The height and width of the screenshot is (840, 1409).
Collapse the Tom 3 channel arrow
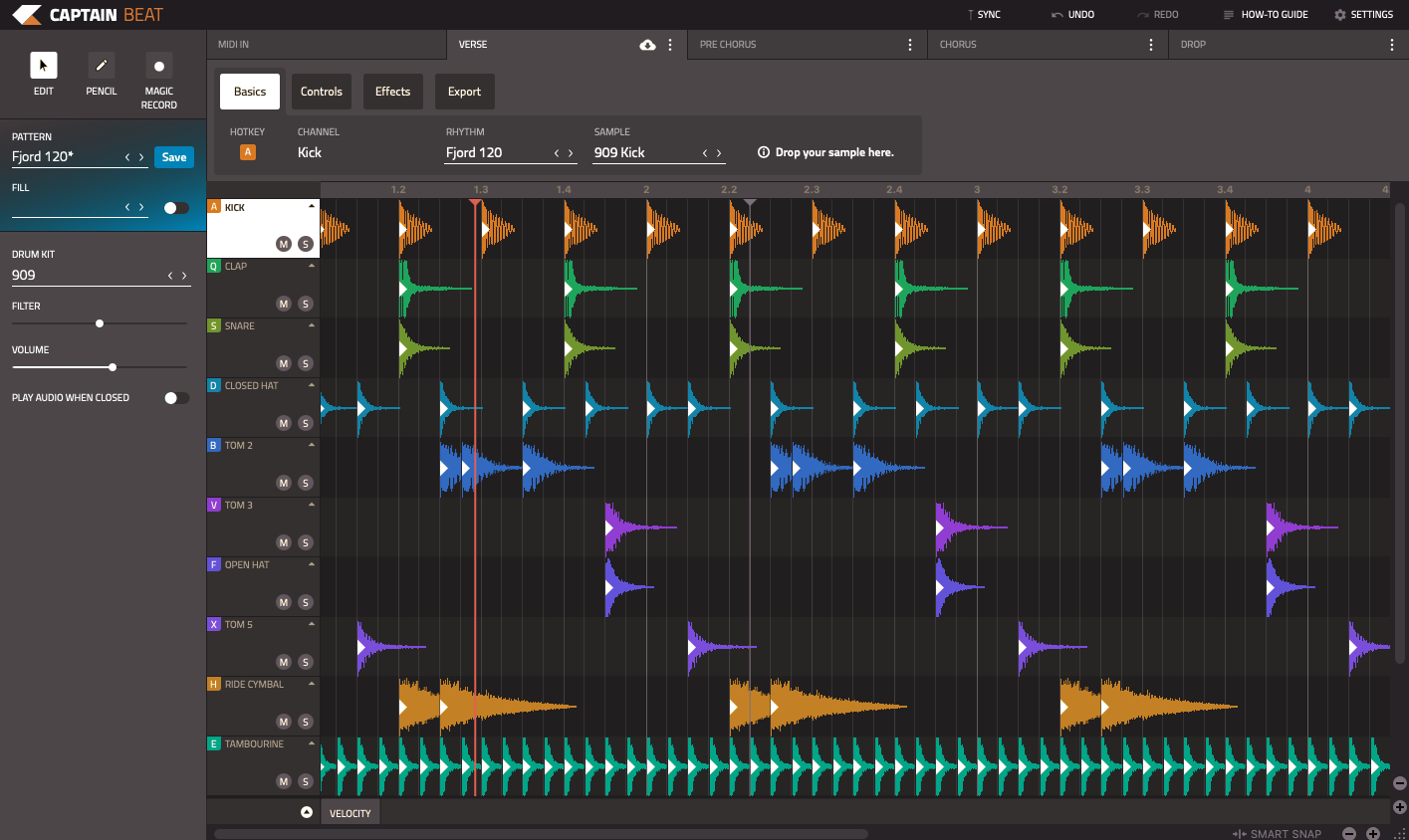[x=312, y=505]
